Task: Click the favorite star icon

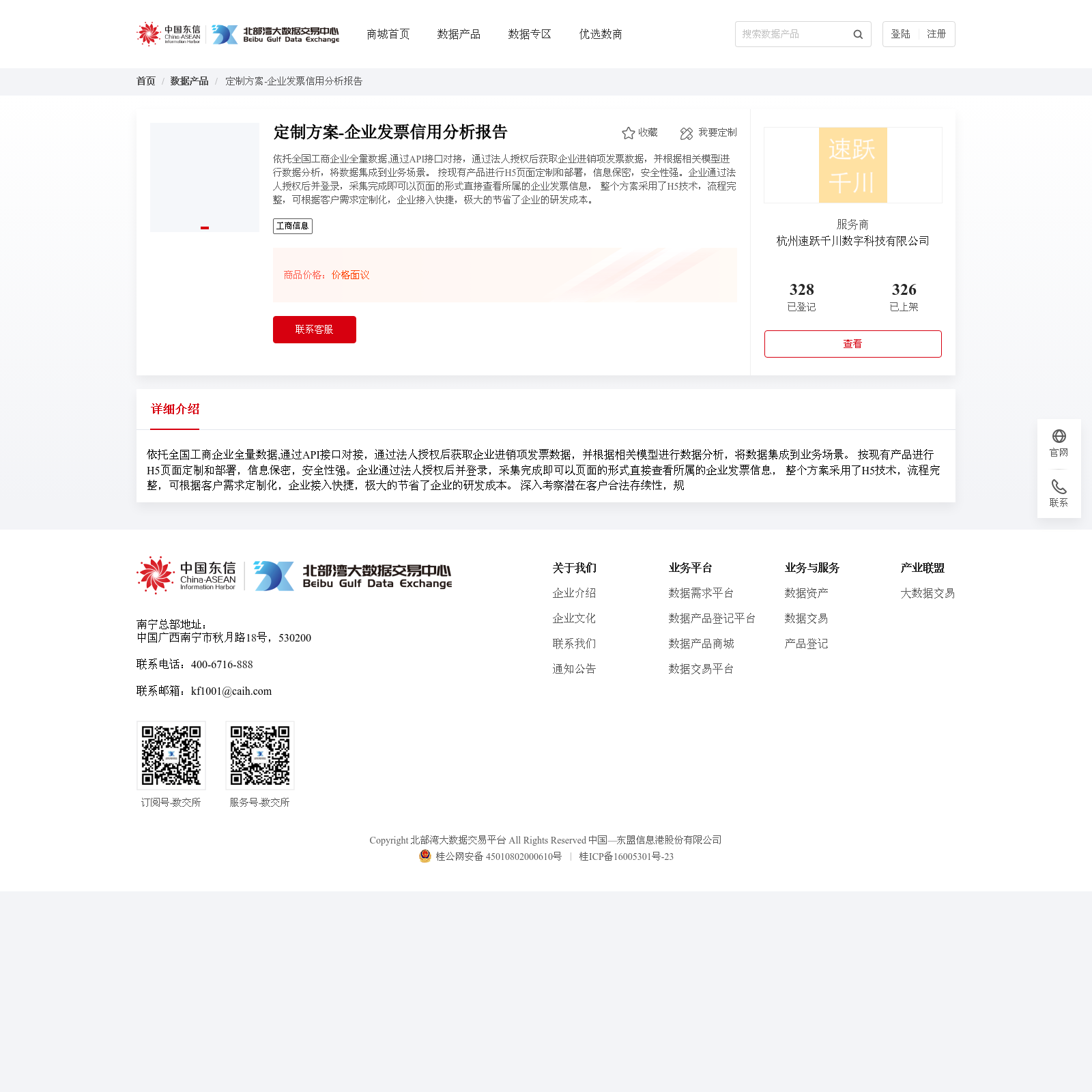Action: (x=629, y=133)
